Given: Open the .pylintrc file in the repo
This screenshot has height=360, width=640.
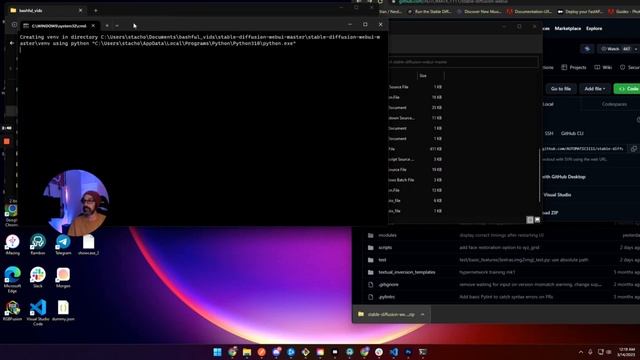Looking at the screenshot, I should pos(386,297).
